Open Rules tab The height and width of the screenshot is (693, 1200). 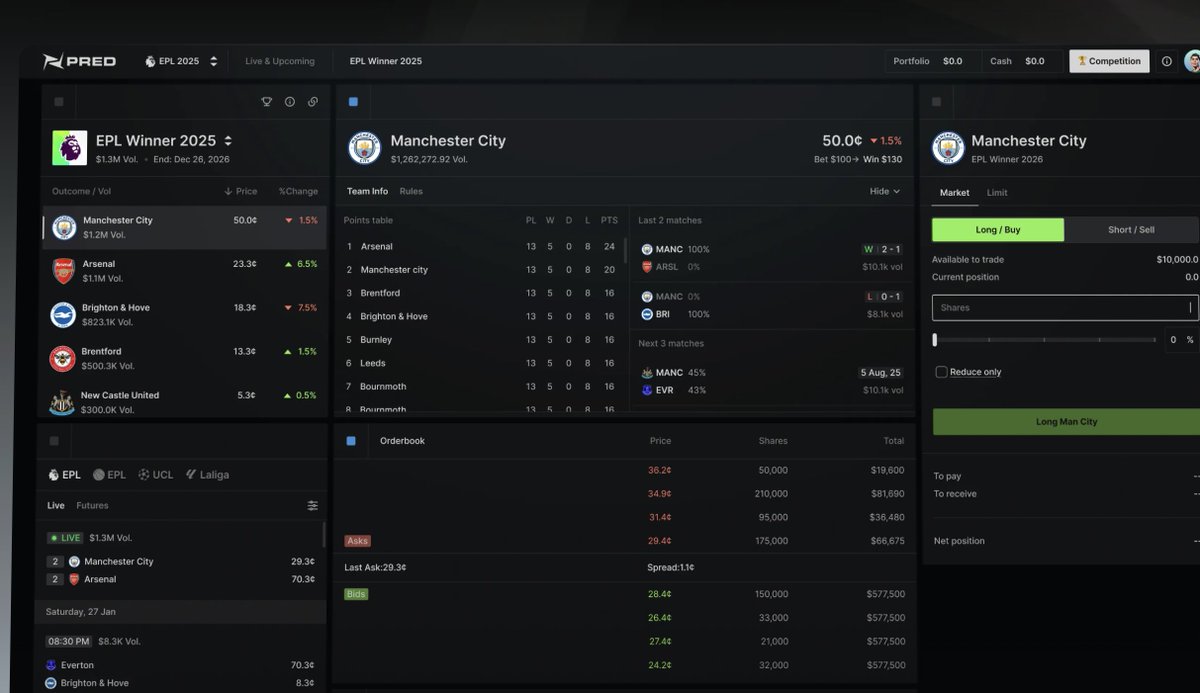pos(411,191)
